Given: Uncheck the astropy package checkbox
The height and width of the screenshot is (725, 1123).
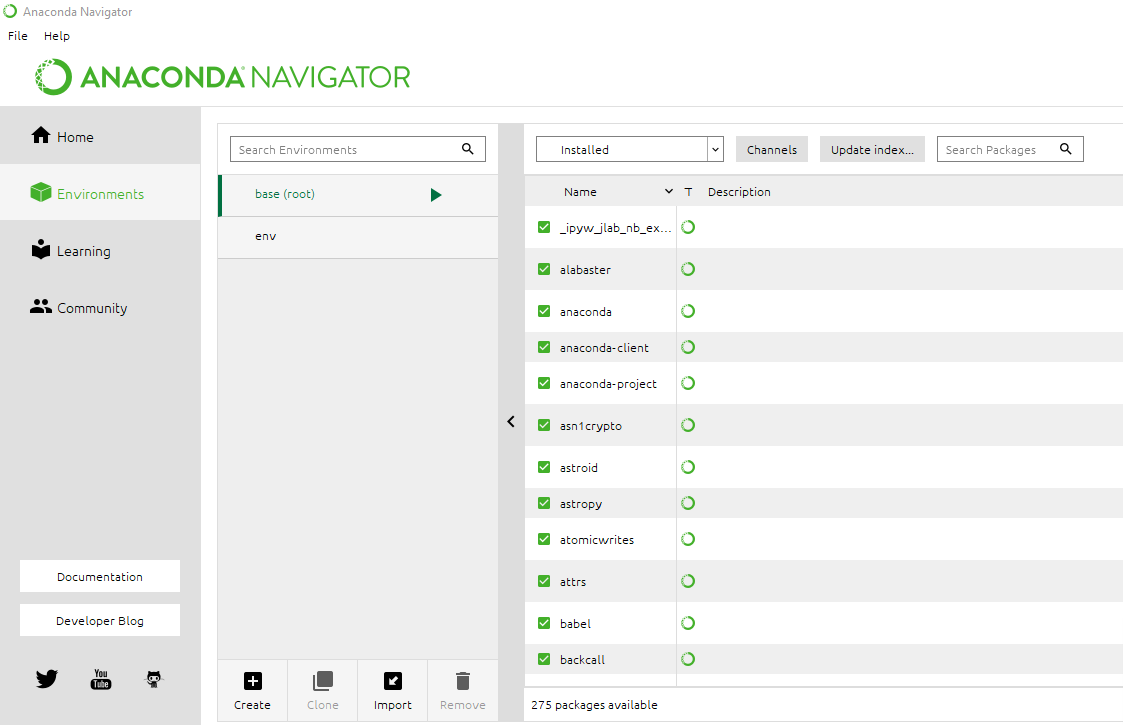Looking at the screenshot, I should click(544, 503).
